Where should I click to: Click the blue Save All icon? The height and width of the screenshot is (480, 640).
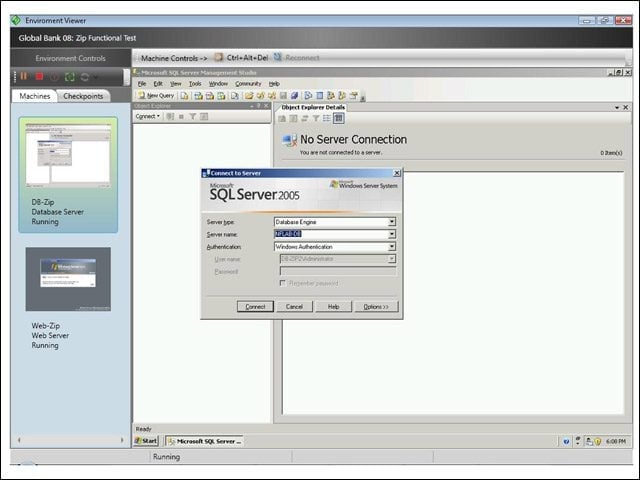pyautogui.click(x=294, y=96)
